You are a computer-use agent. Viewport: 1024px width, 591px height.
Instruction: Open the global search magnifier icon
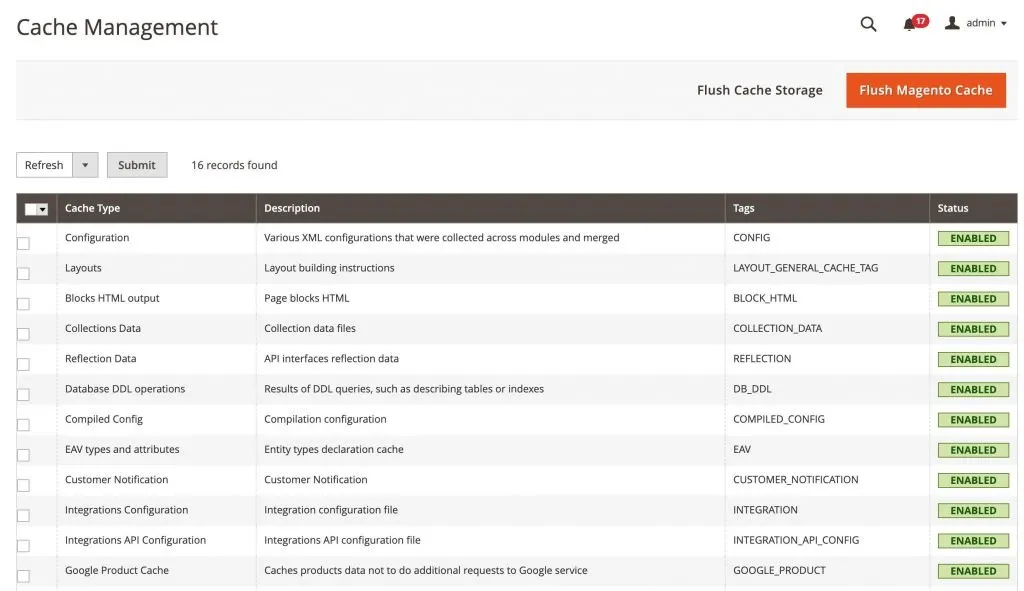868,23
